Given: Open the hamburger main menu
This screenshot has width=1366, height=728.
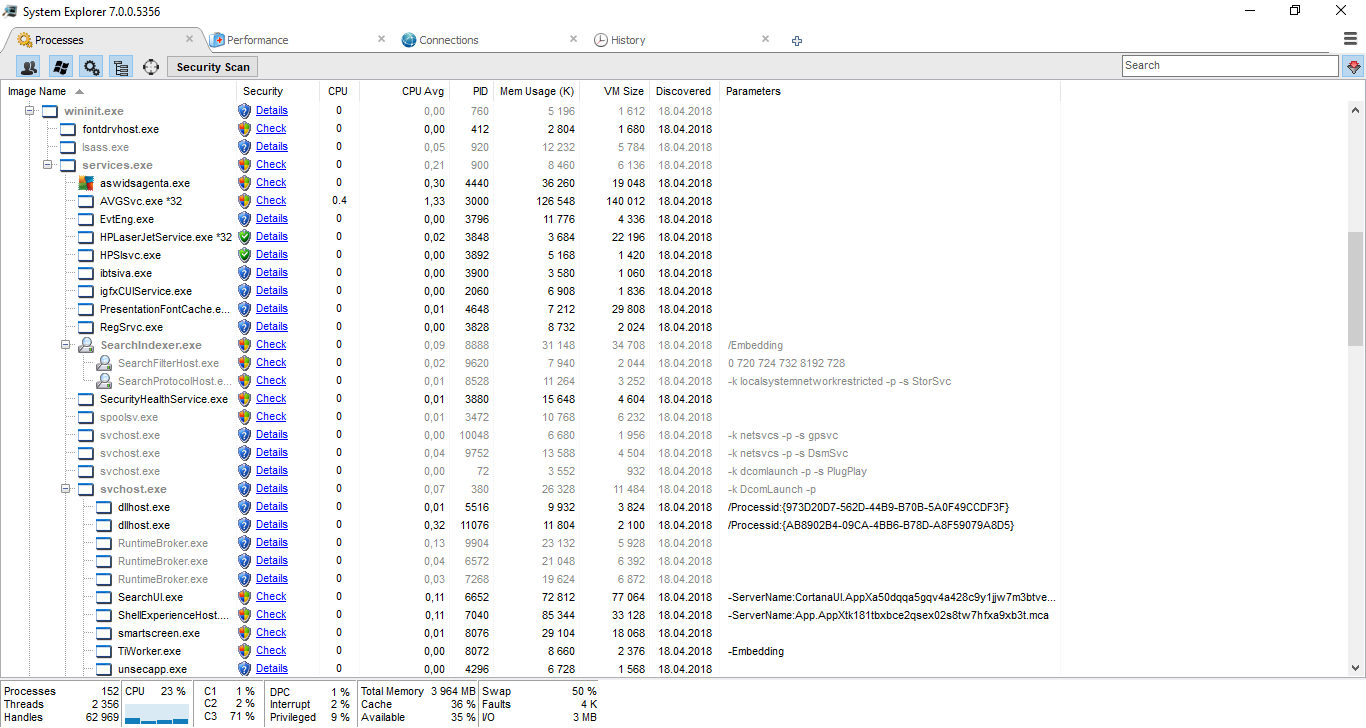Looking at the screenshot, I should (x=1350, y=39).
